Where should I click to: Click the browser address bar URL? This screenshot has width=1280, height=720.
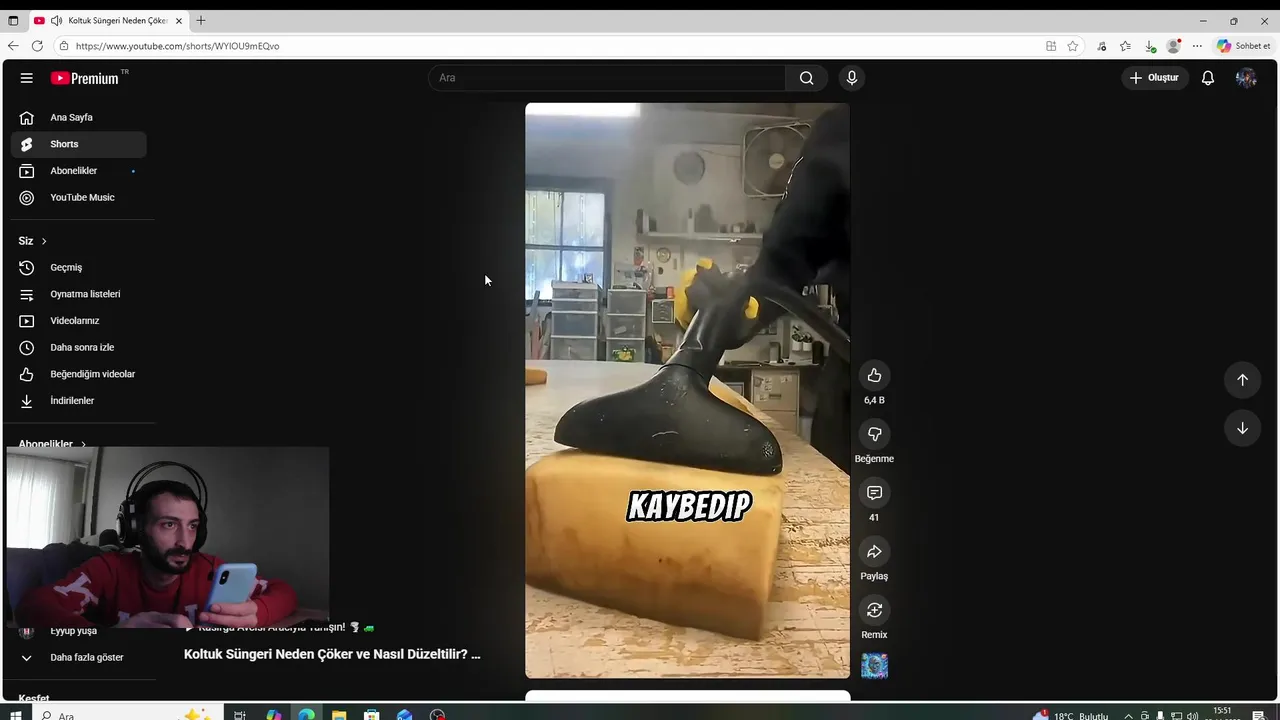[x=177, y=46]
